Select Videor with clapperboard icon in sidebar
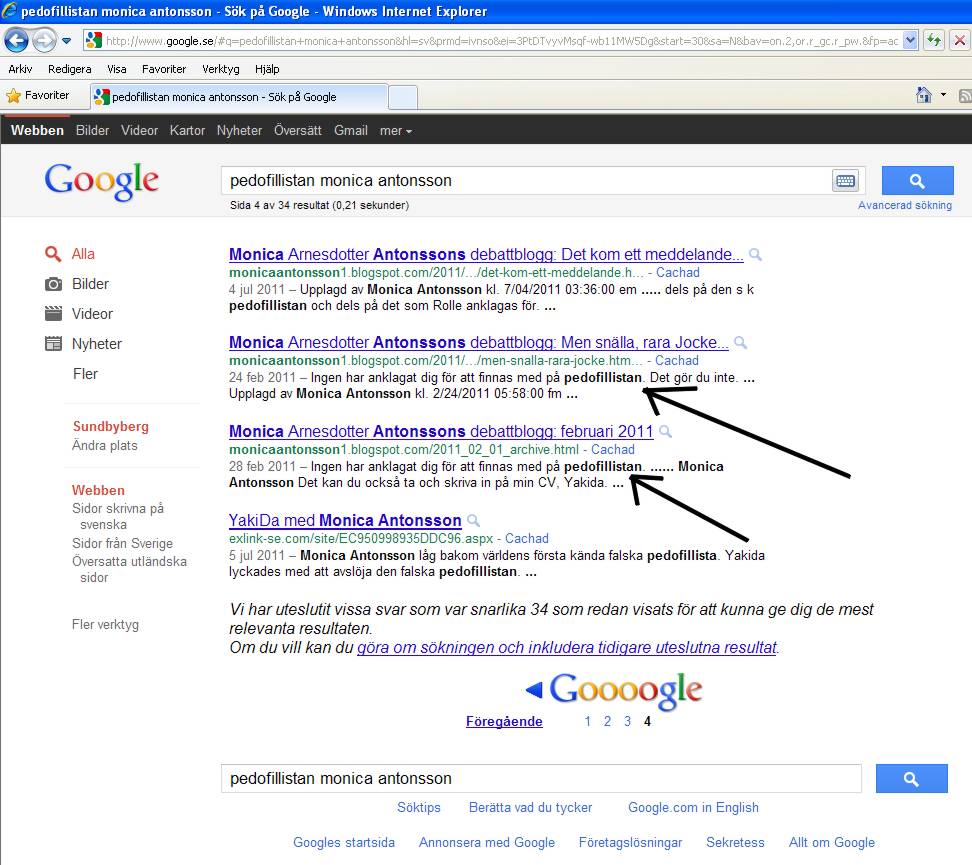Viewport: 972px width, 865px height. (x=92, y=314)
